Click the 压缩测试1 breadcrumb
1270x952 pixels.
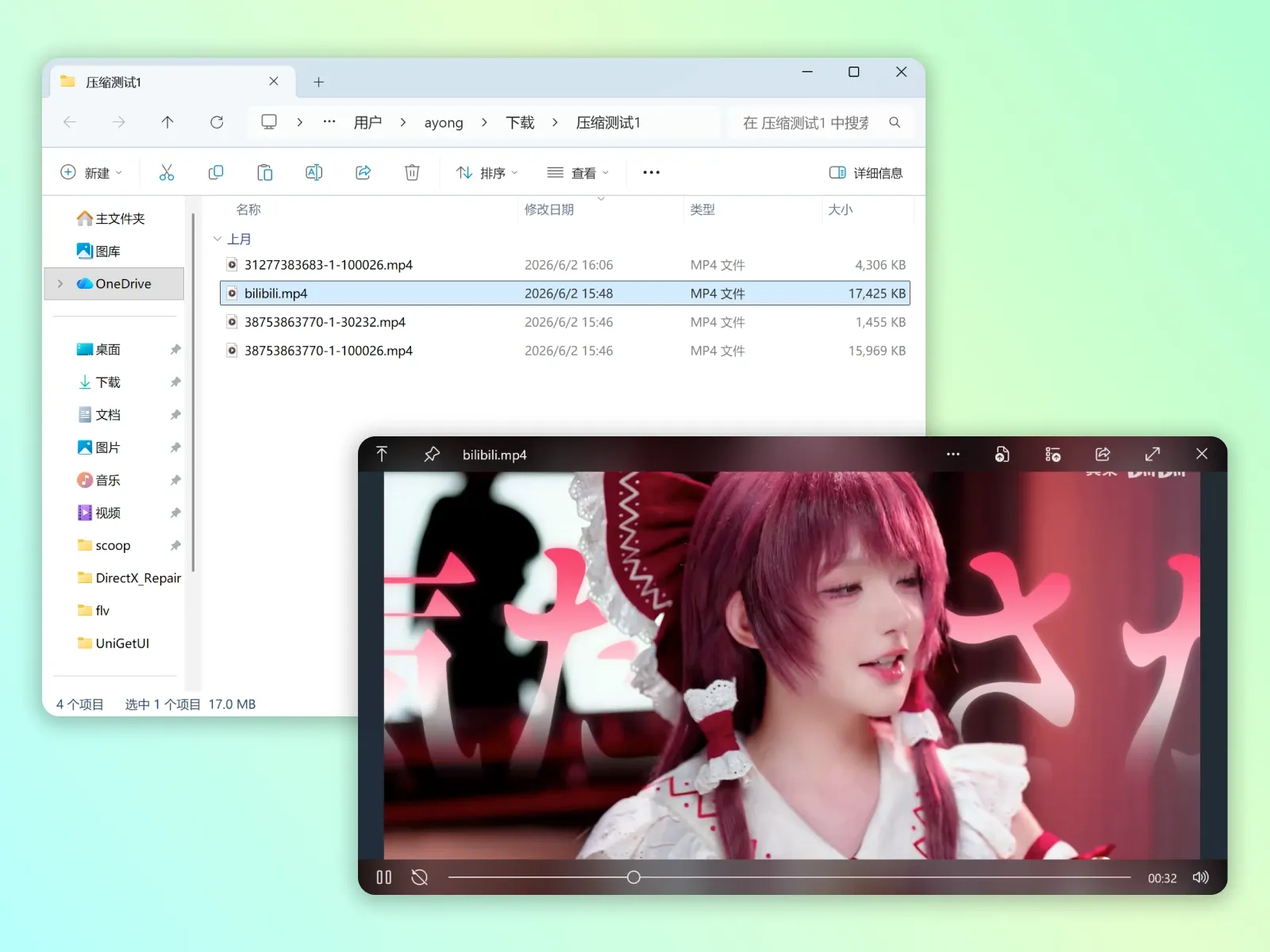tap(608, 122)
